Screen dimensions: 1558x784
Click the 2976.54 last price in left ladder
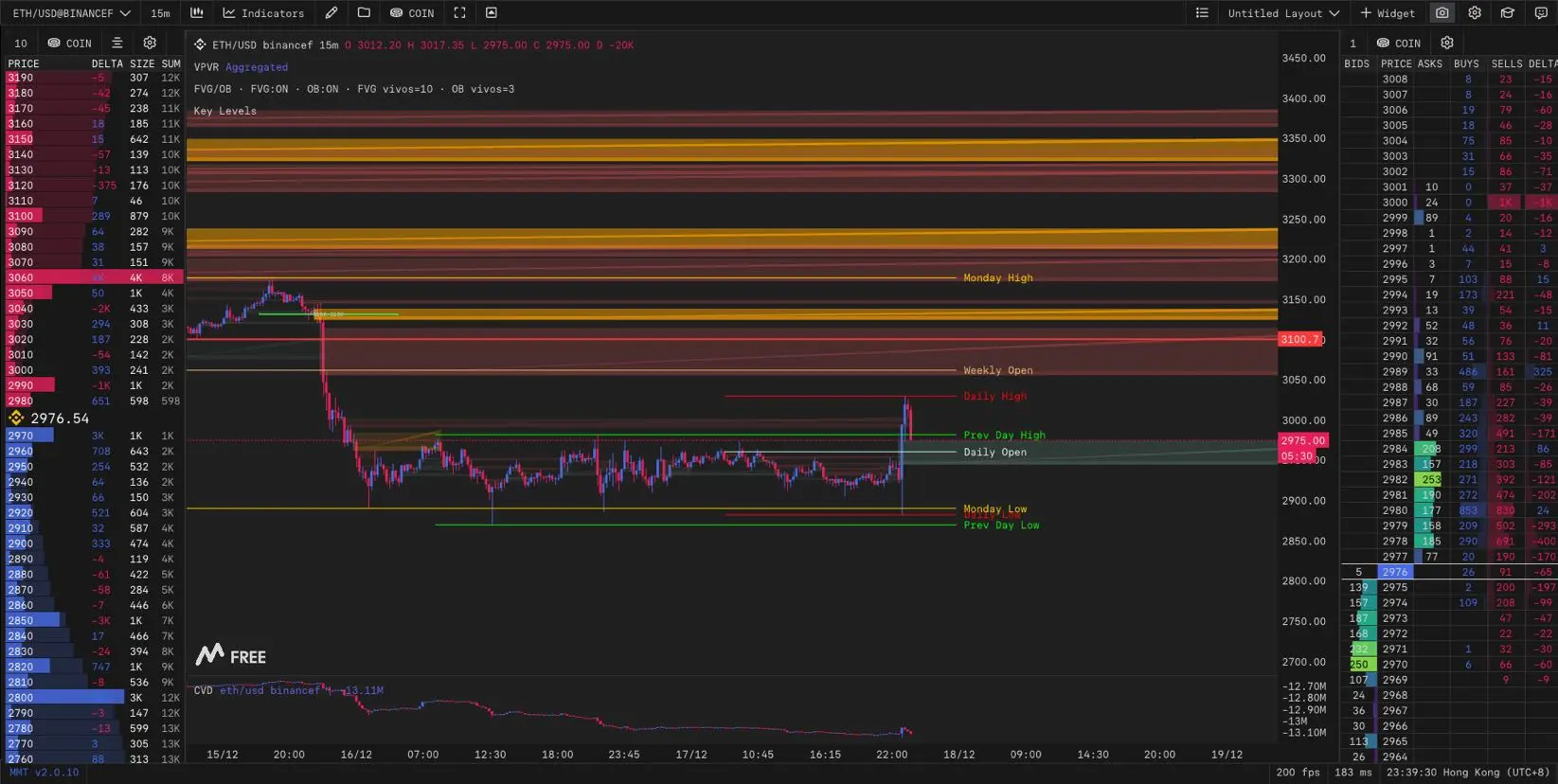tap(60, 418)
